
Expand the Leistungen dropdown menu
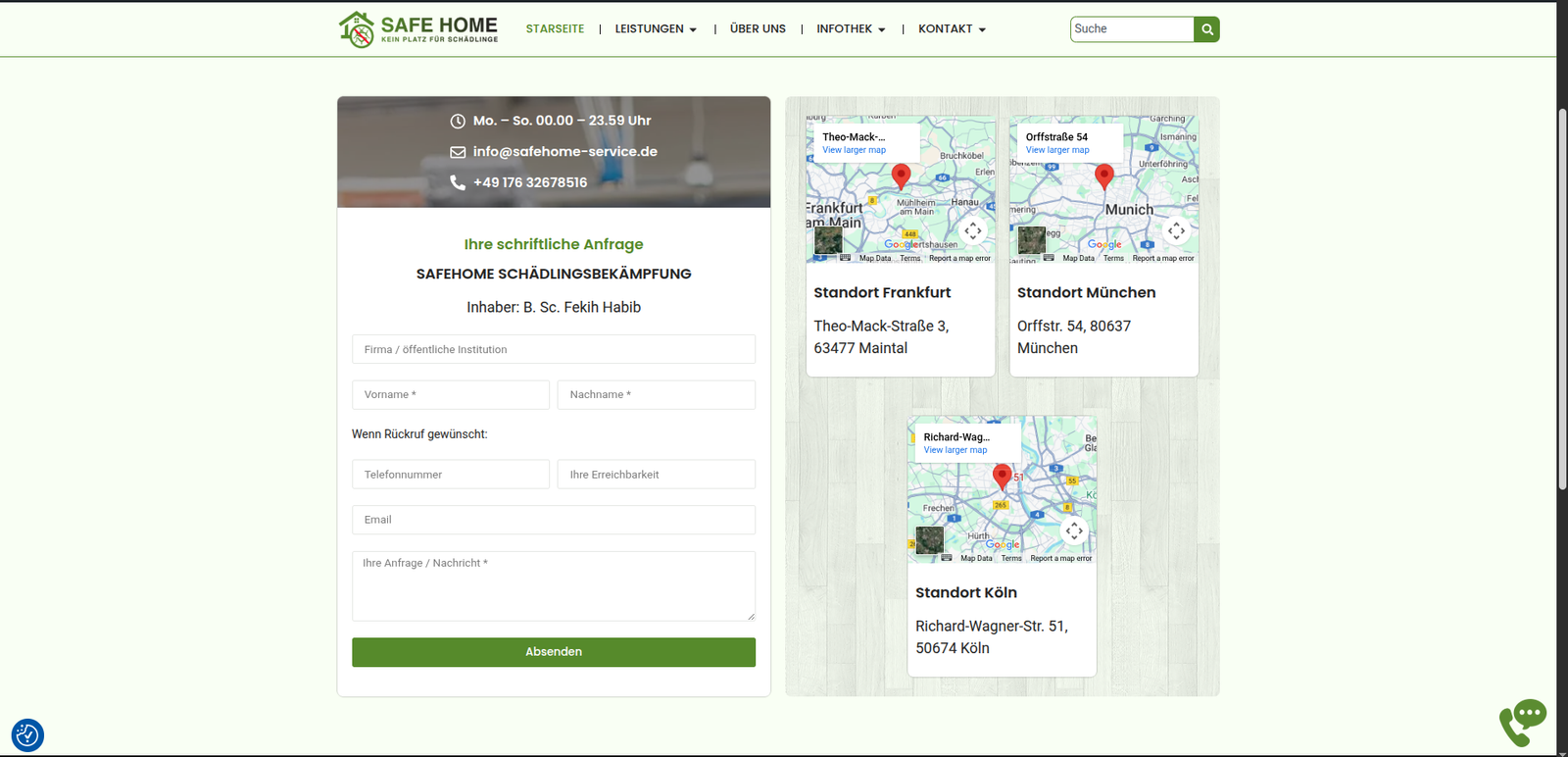tap(656, 29)
